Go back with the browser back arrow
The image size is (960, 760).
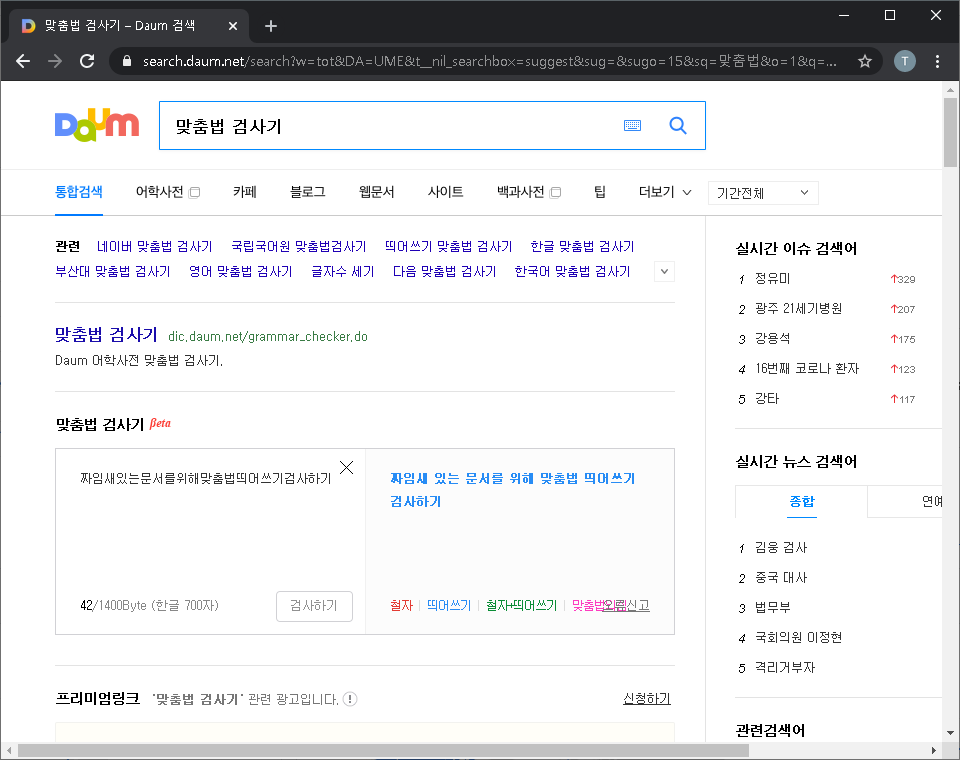[x=23, y=61]
